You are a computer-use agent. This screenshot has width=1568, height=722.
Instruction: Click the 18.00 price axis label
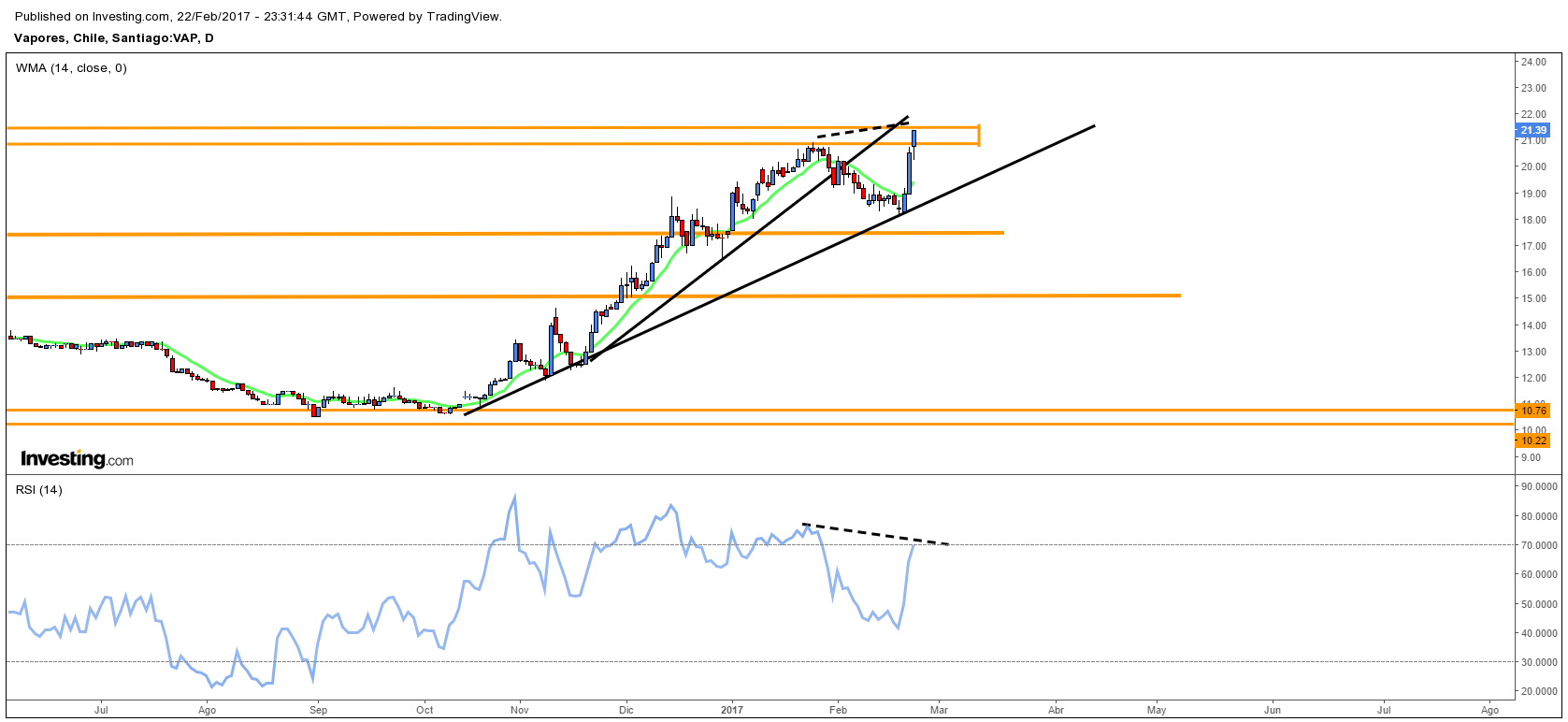point(1532,220)
